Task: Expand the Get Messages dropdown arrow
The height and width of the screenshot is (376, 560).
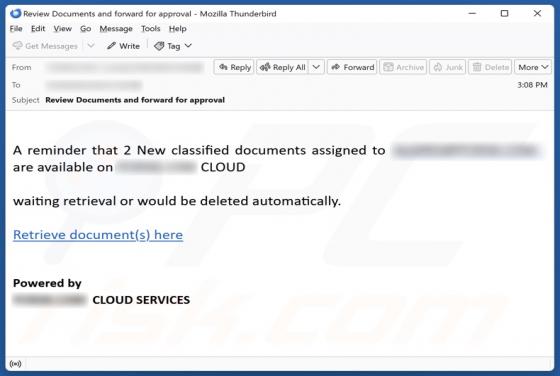Action: coord(91,46)
